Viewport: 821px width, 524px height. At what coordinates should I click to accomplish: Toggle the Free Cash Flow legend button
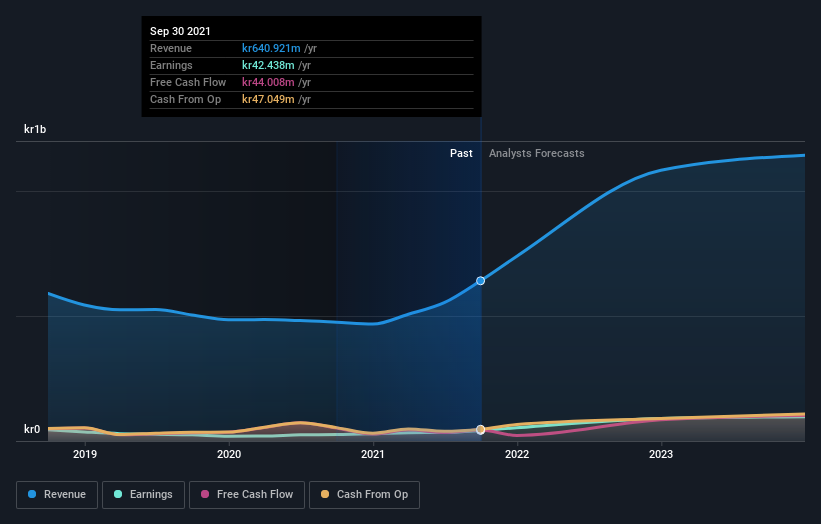(x=247, y=495)
